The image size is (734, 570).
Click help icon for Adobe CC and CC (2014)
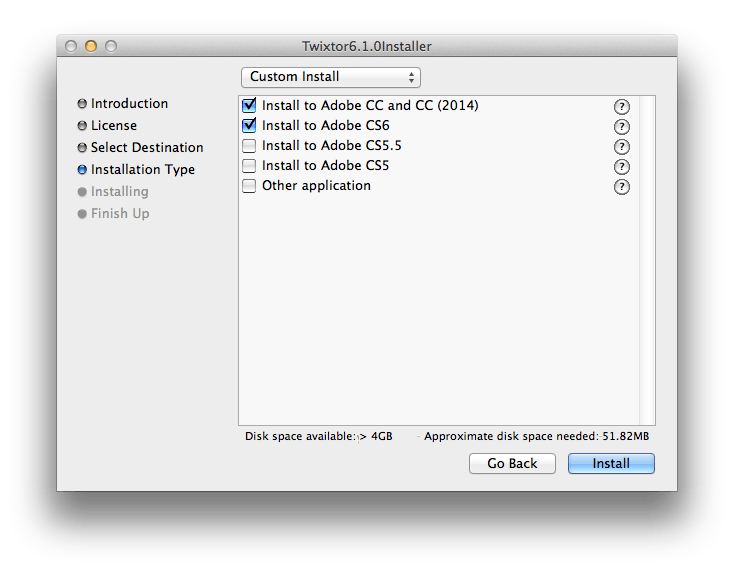621,107
